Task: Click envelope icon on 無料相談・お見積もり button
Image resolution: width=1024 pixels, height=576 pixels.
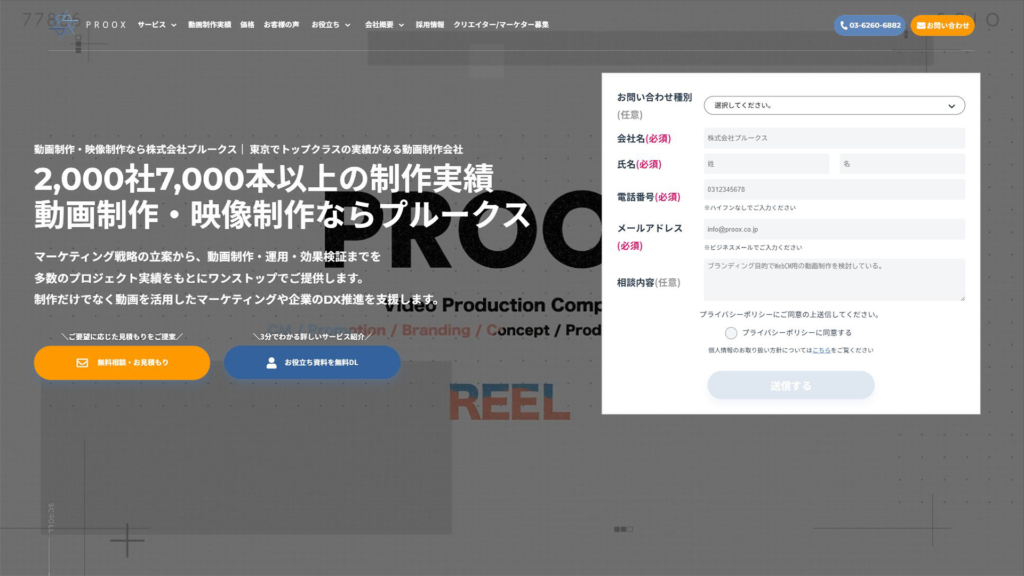Action: 82,363
